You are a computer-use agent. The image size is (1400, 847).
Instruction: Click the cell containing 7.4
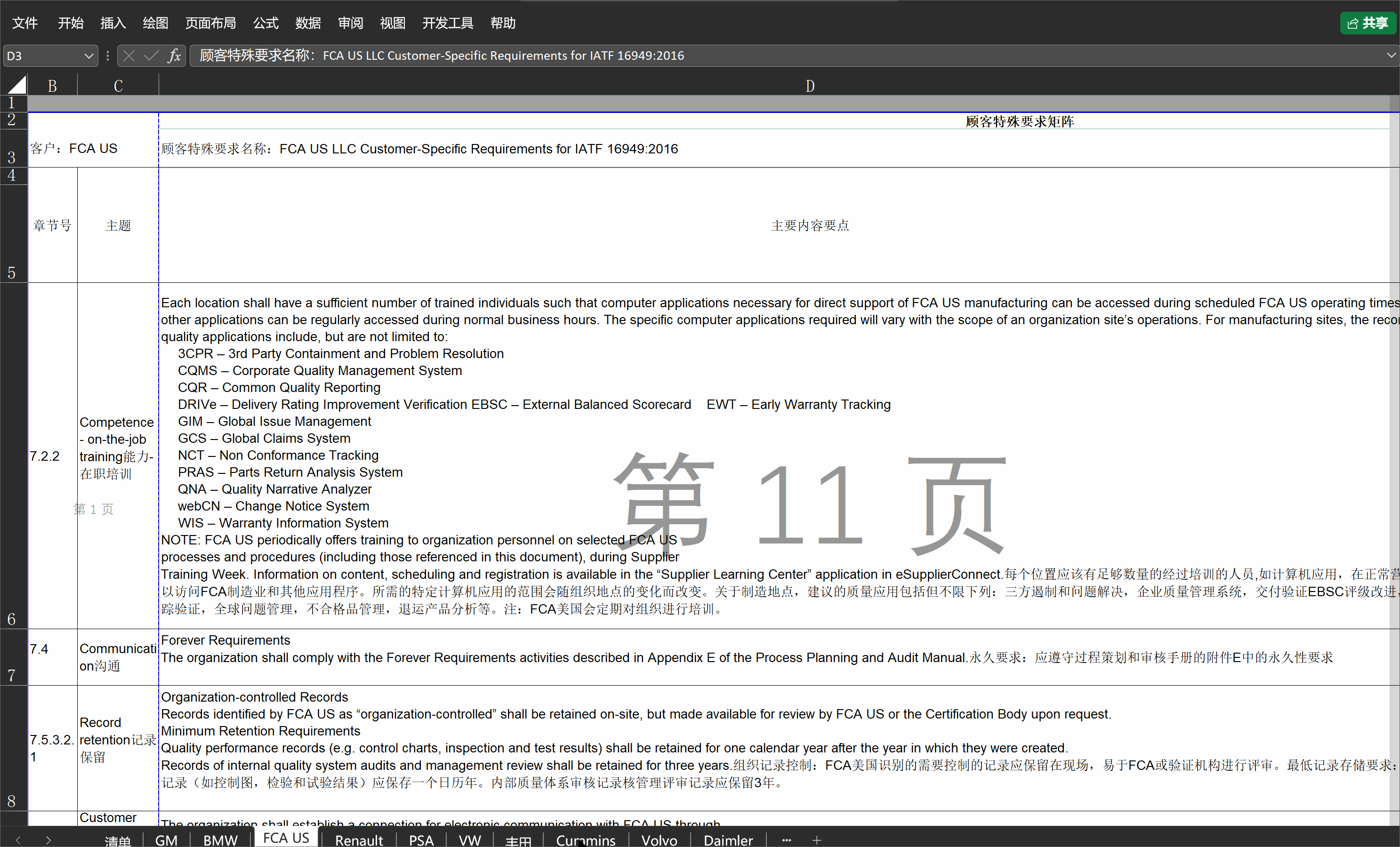[x=52, y=657]
